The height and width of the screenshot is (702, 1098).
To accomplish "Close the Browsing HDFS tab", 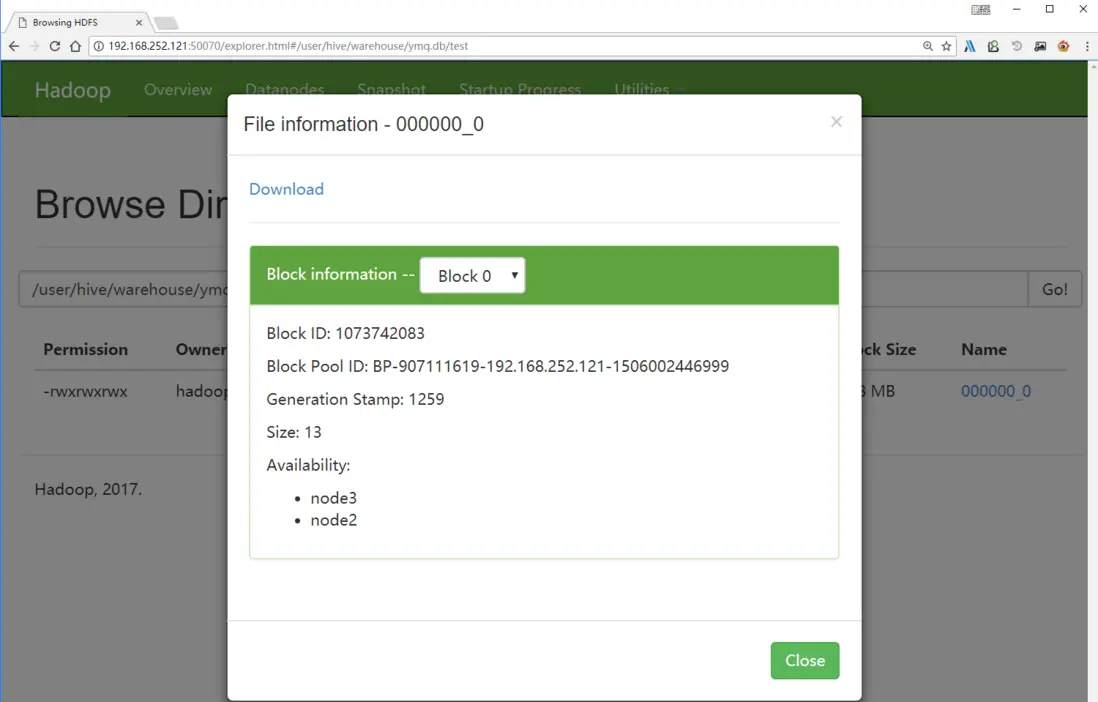I will coord(139,22).
